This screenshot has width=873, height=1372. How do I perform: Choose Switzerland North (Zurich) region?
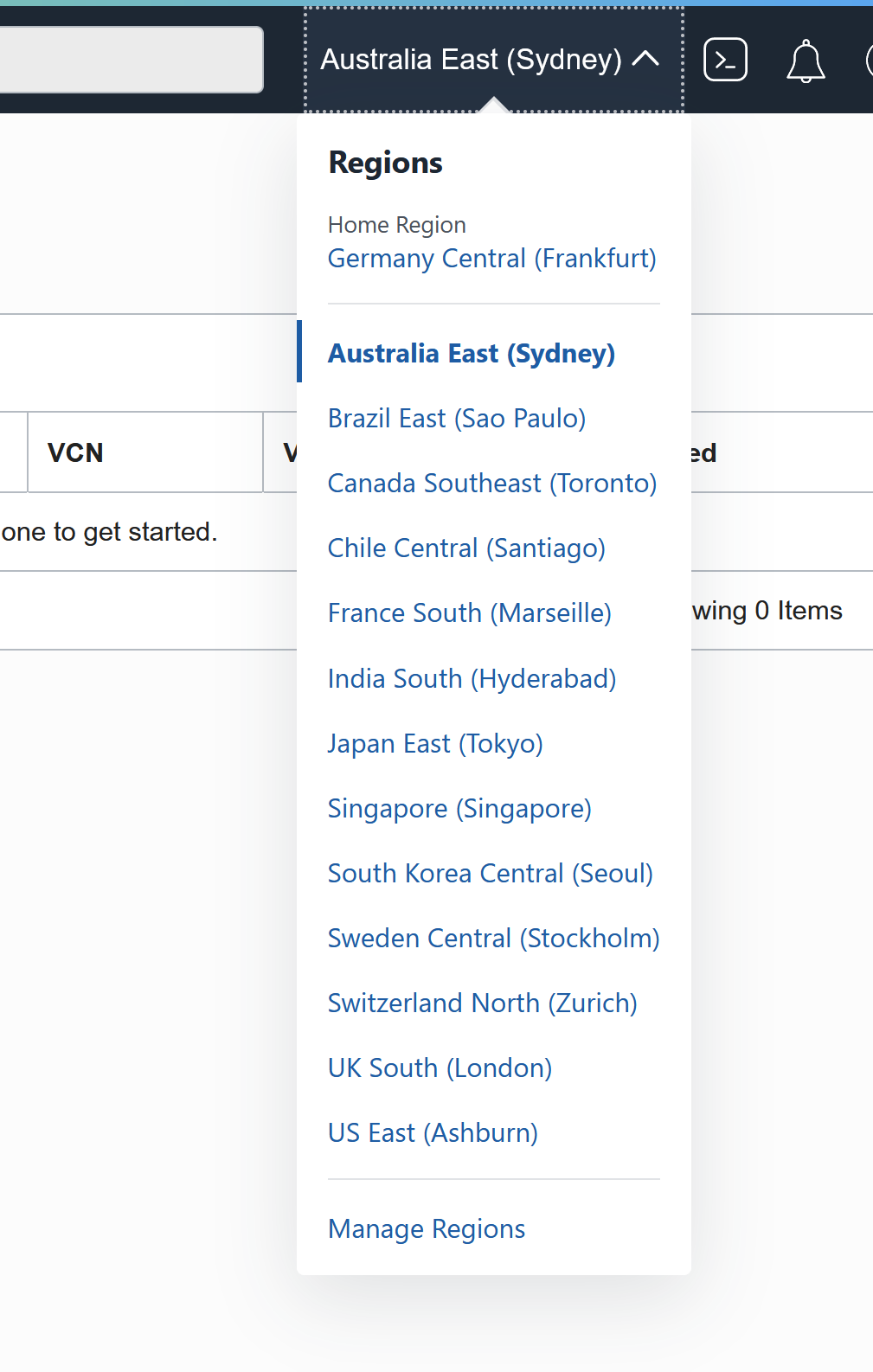(483, 1003)
